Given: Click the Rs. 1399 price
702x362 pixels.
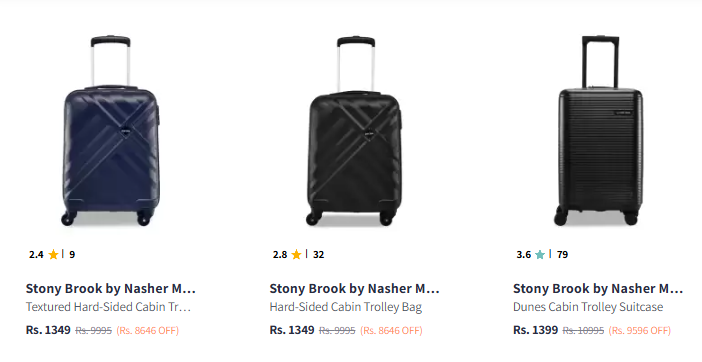Looking at the screenshot, I should pos(535,330).
